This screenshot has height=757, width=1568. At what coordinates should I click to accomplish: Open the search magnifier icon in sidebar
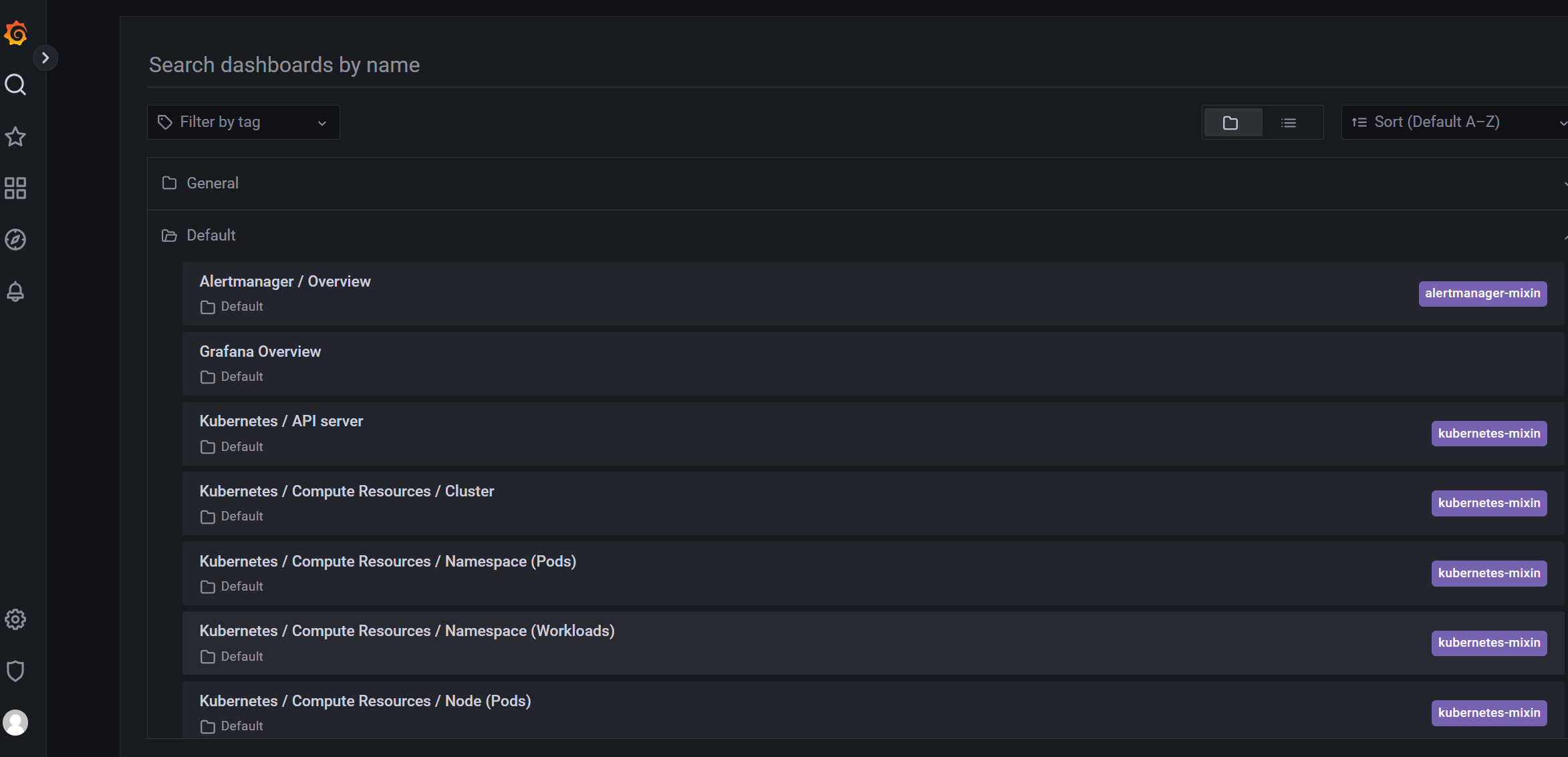pyautogui.click(x=15, y=85)
